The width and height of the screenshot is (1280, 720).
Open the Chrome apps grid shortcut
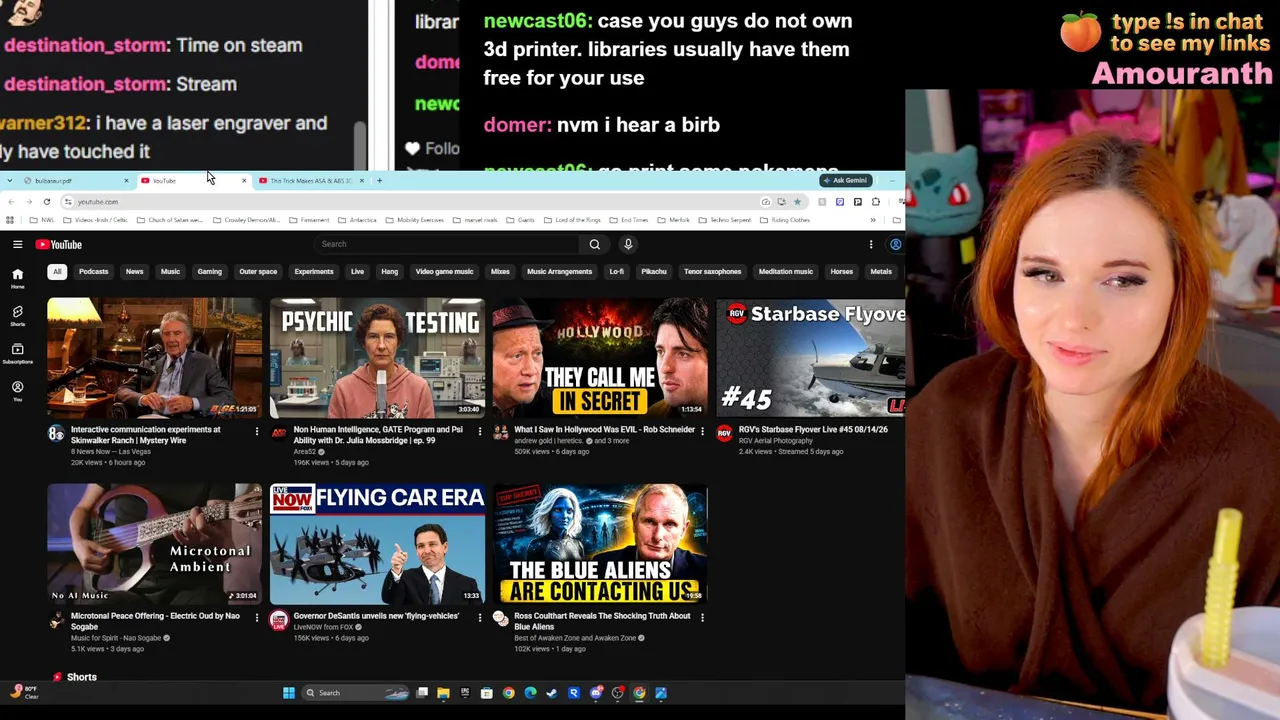pyautogui.click(x=10, y=220)
